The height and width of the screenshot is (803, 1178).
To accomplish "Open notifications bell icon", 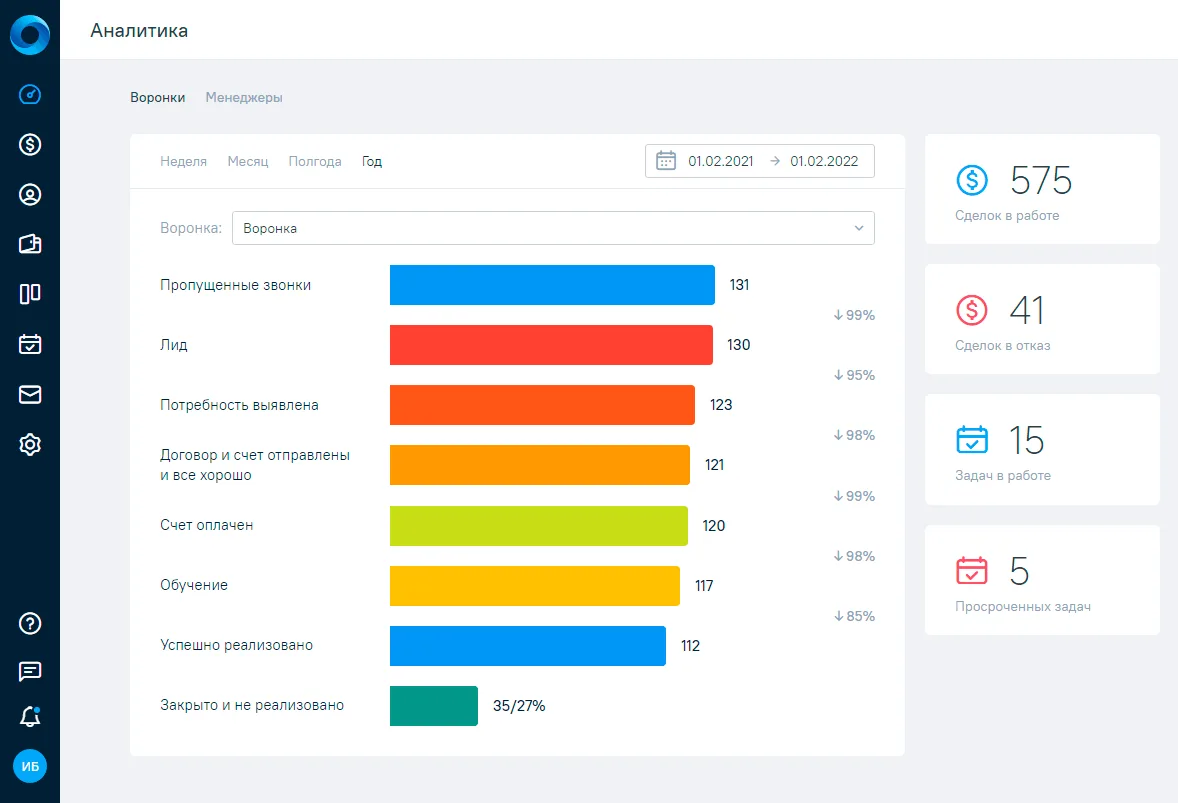I will 30,717.
